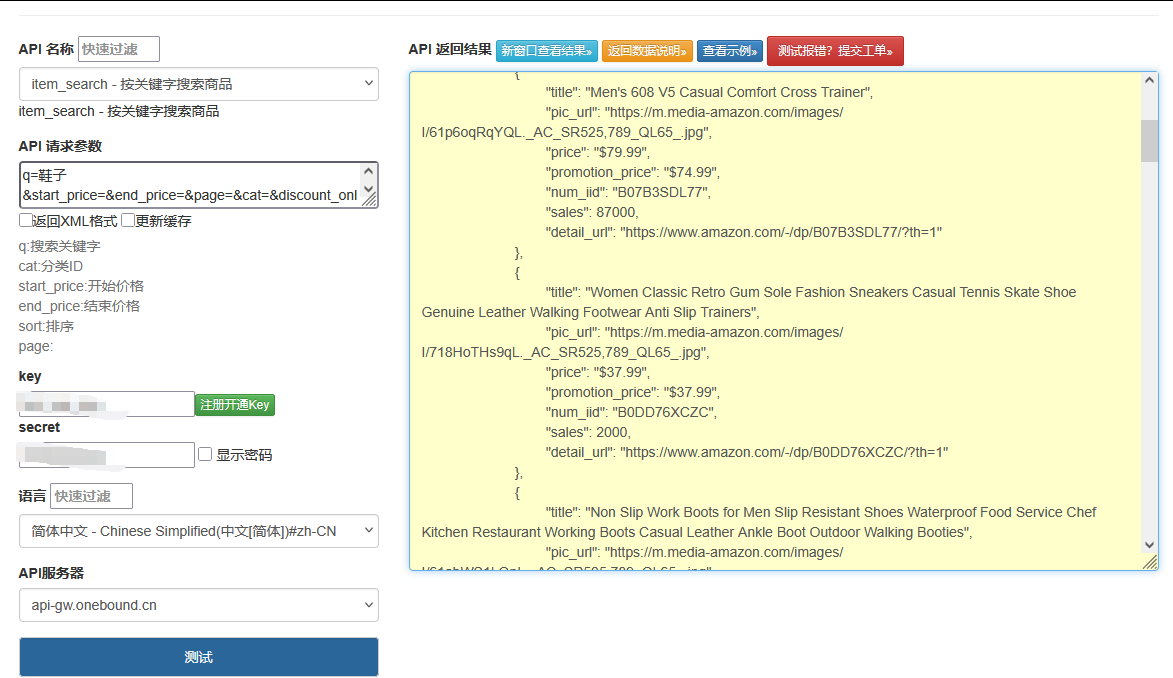1173x678 pixels.
Task: Click the "price": "$37.99" line
Action: (598, 372)
